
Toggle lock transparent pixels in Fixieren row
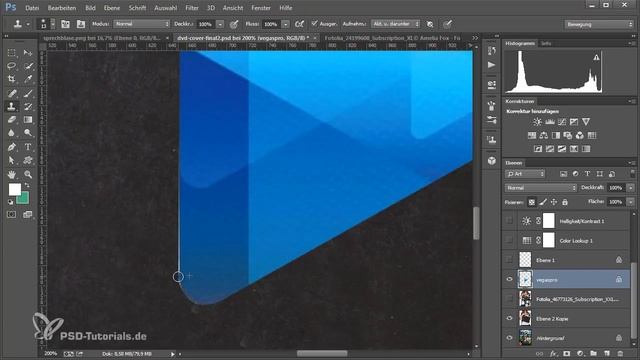(531, 202)
